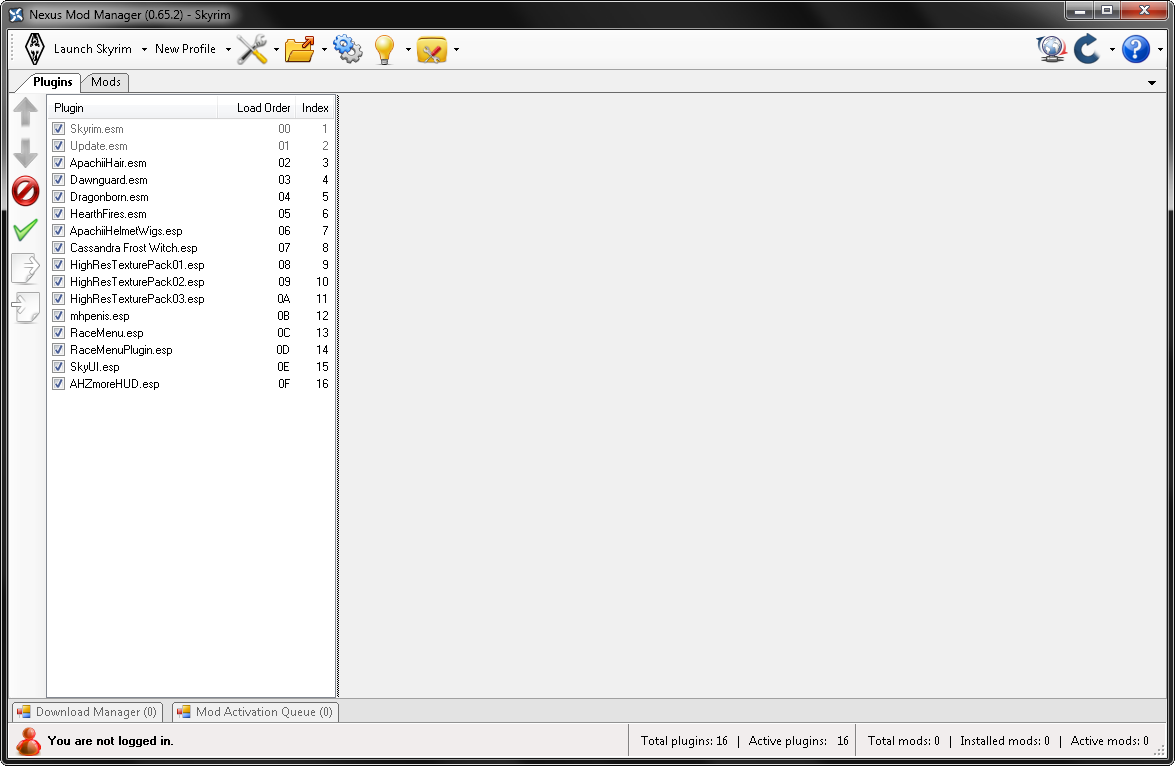
Task: Select the HighResTexturePack03.esp row
Action: click(191, 299)
